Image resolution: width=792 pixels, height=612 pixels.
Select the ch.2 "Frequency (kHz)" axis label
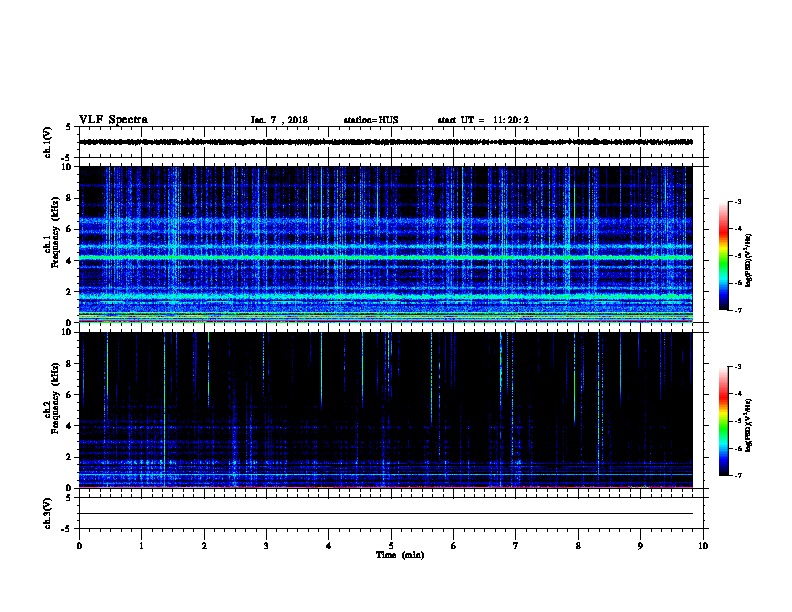tap(56, 398)
